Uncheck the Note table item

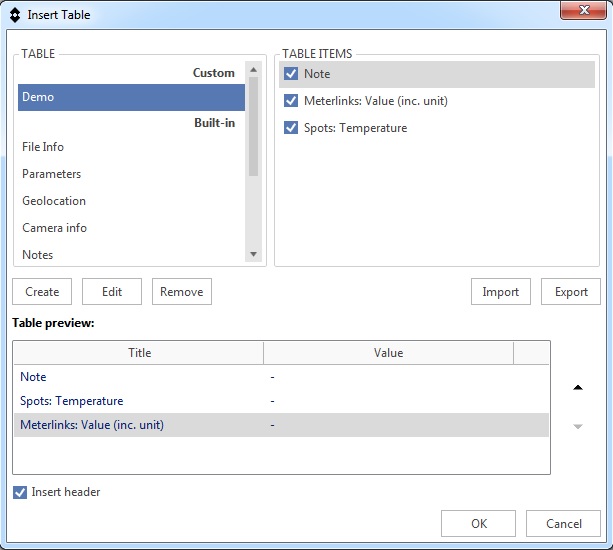click(291, 74)
